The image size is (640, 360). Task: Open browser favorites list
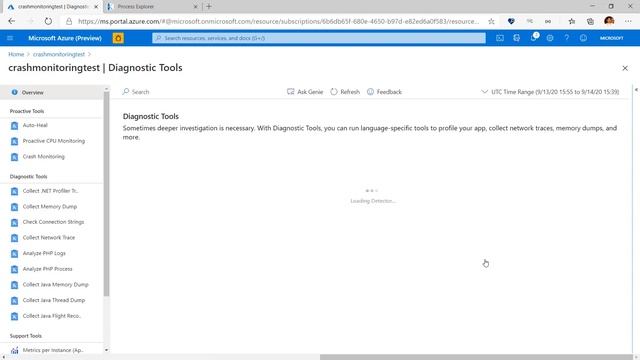572,21
